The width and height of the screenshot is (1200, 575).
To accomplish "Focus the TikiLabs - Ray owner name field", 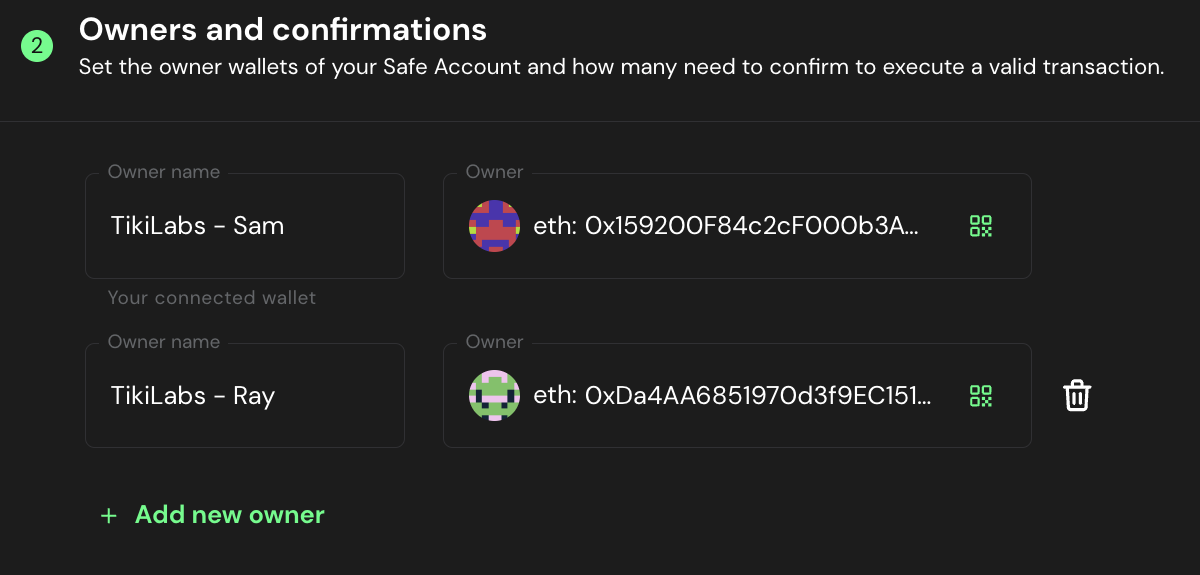I will point(244,396).
